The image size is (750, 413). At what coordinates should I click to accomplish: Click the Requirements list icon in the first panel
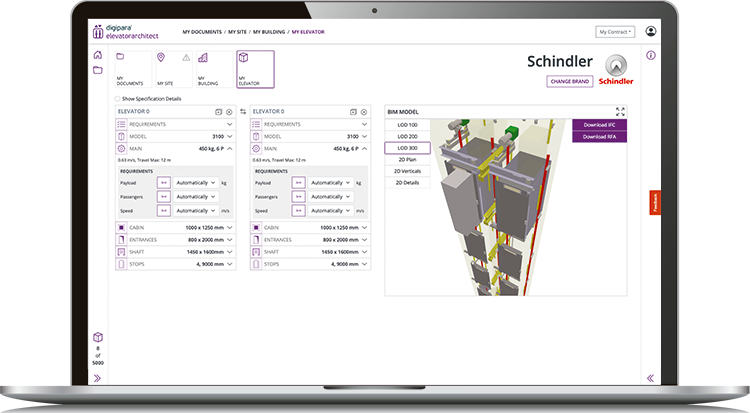pos(121,124)
